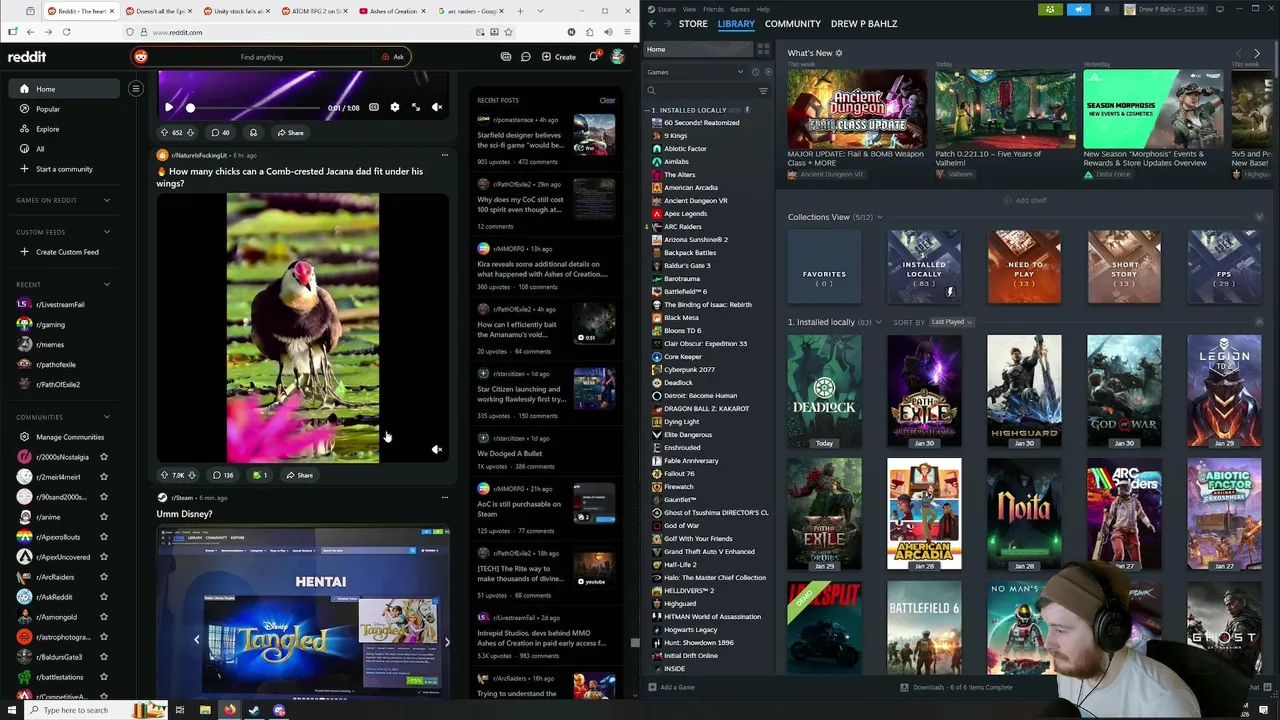
Task: Click Add a Game in Steam
Action: [x=671, y=687]
